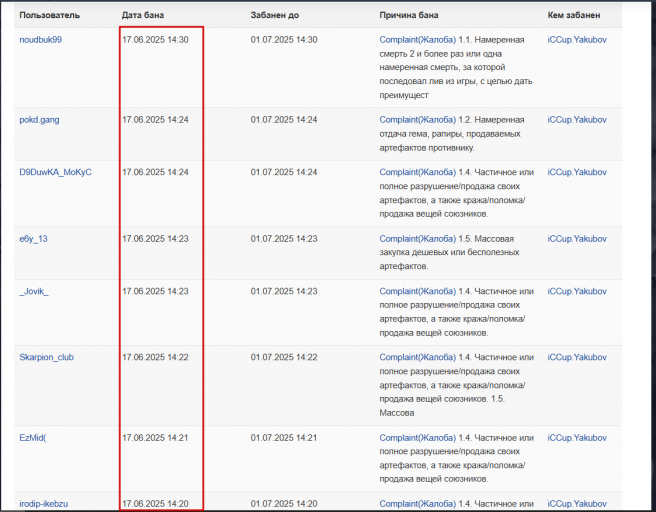Open iCCup.Yakubov admin link in e6y_13 row
Image resolution: width=656 pixels, height=512 pixels.
click(x=577, y=239)
